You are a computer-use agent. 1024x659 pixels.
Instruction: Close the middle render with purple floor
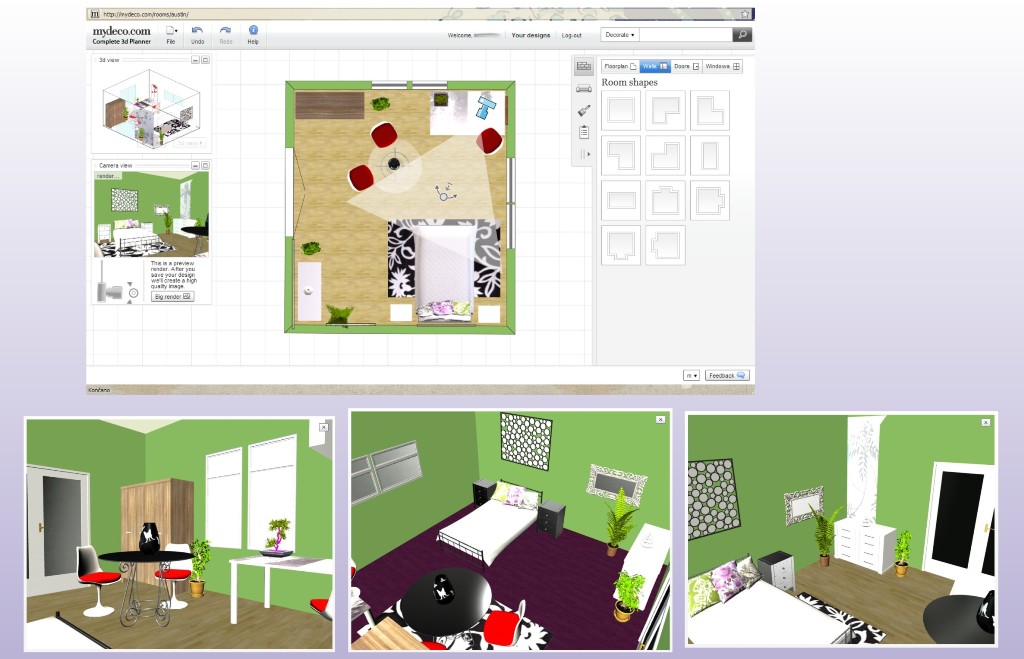pyautogui.click(x=660, y=419)
